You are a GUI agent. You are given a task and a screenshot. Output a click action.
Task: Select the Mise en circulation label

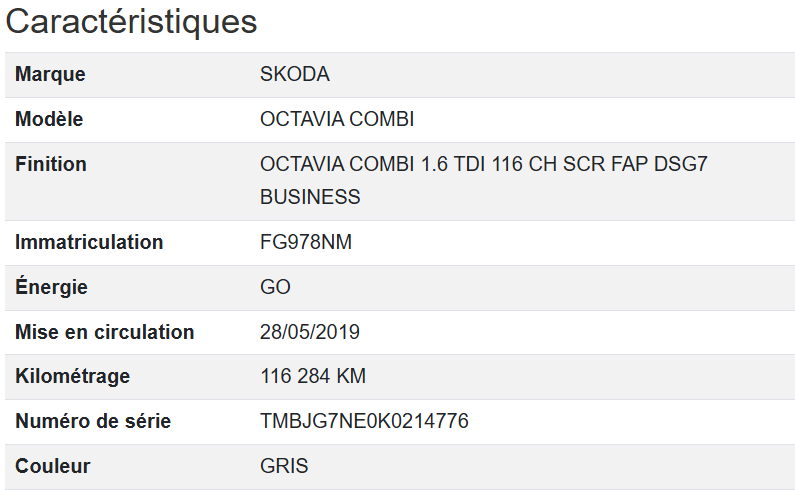[x=104, y=332]
